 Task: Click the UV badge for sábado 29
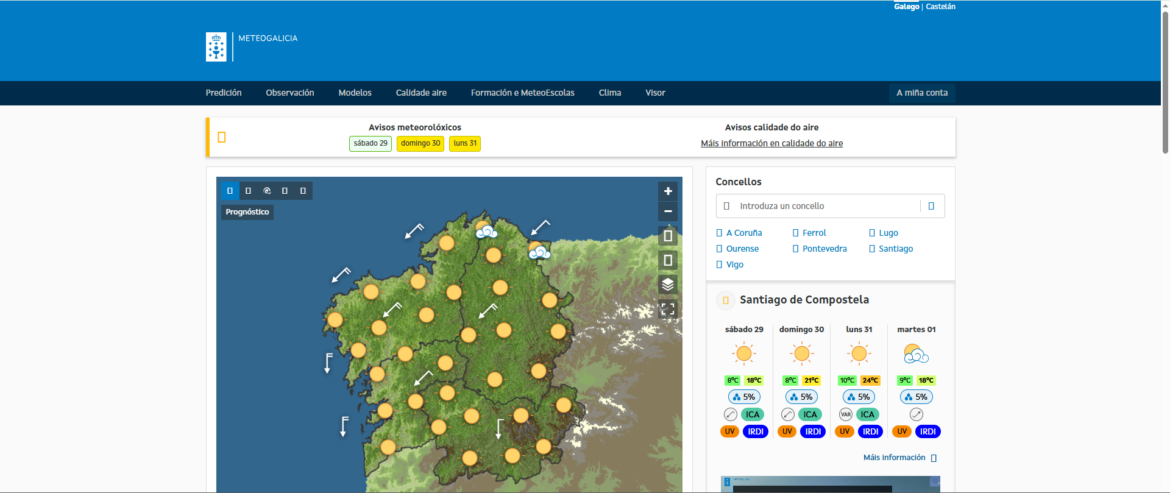[x=730, y=431]
